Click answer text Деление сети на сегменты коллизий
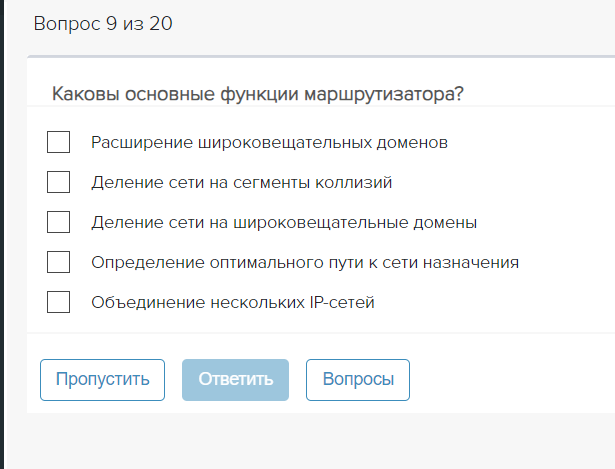This screenshot has width=615, height=469. [x=241, y=182]
